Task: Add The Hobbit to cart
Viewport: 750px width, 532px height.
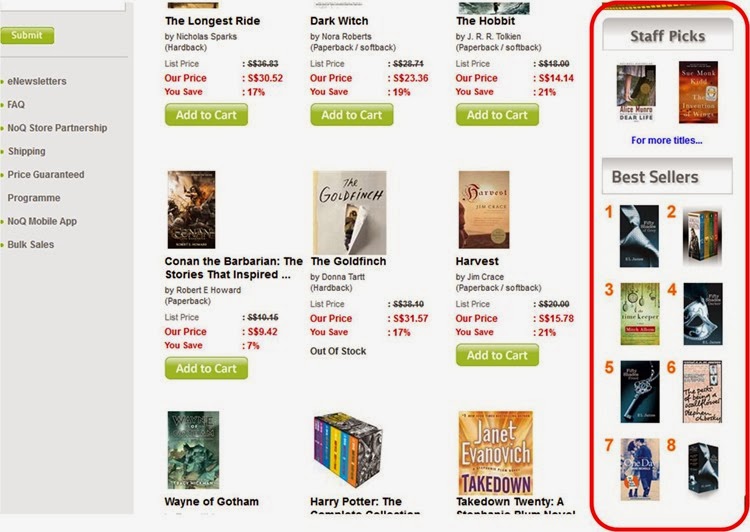Action: click(x=497, y=115)
